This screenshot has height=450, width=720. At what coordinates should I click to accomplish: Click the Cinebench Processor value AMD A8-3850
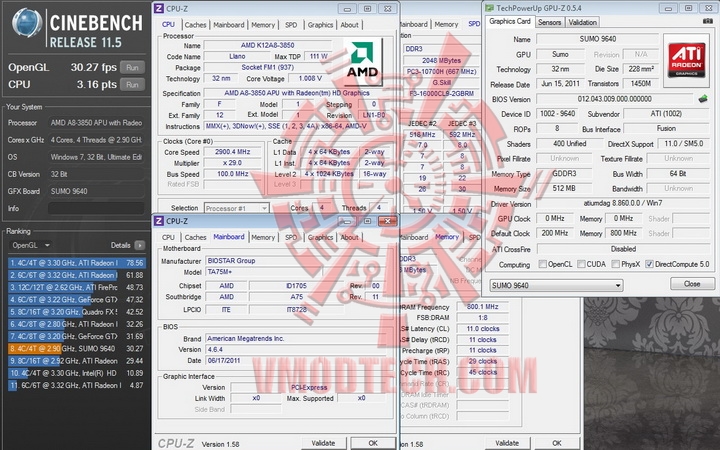(96, 123)
